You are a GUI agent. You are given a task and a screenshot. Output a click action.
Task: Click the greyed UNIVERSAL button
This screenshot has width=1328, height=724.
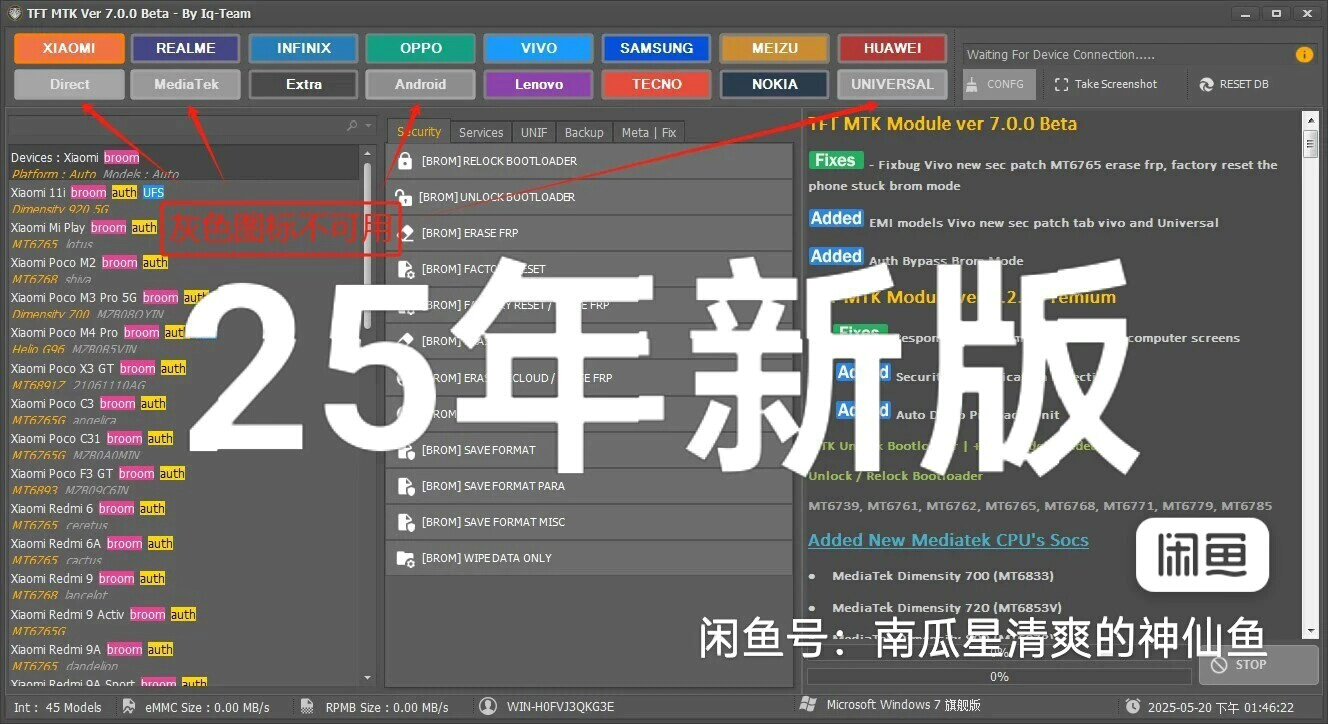(892, 84)
